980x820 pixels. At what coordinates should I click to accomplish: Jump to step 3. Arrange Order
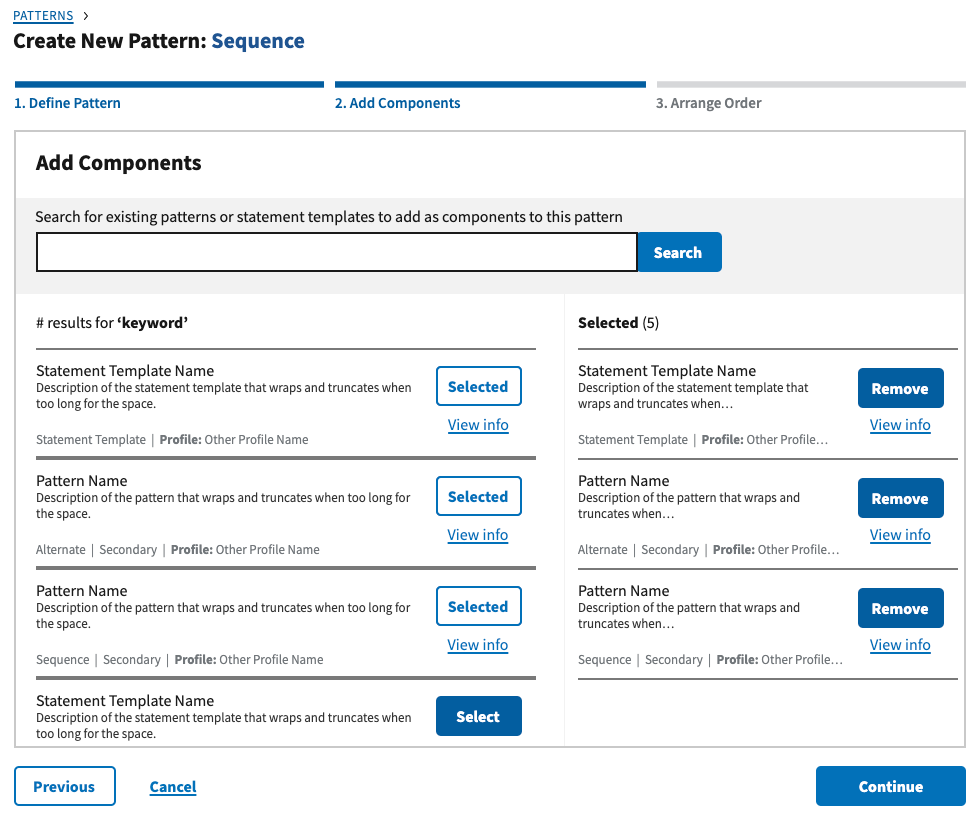(709, 103)
